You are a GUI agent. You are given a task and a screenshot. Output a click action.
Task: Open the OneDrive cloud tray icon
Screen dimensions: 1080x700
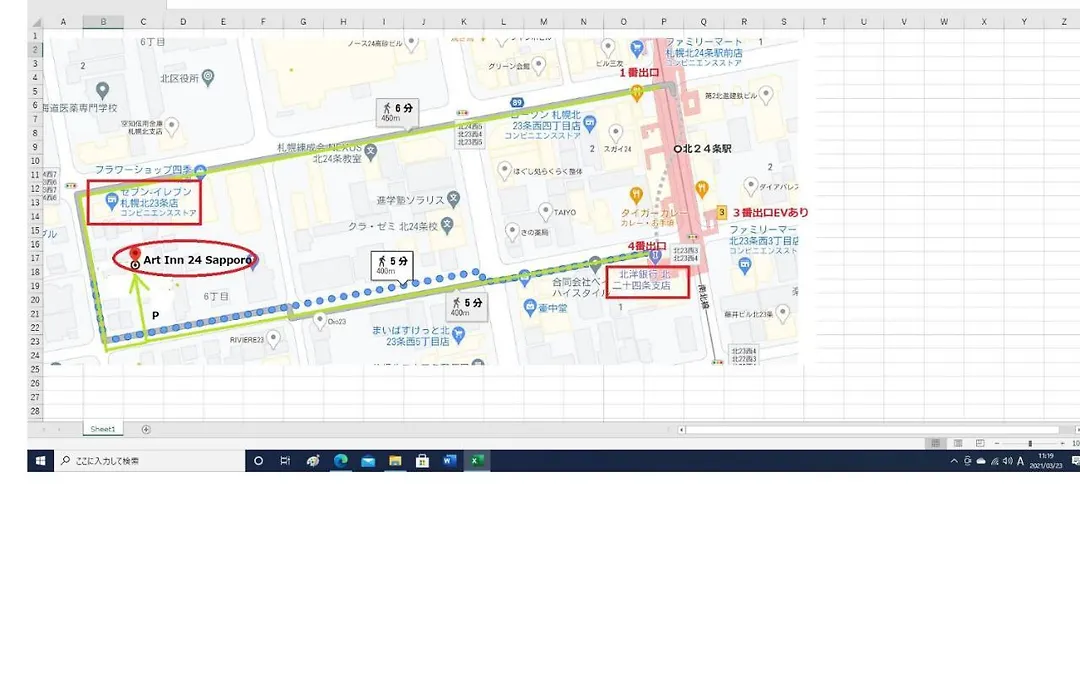click(x=981, y=461)
